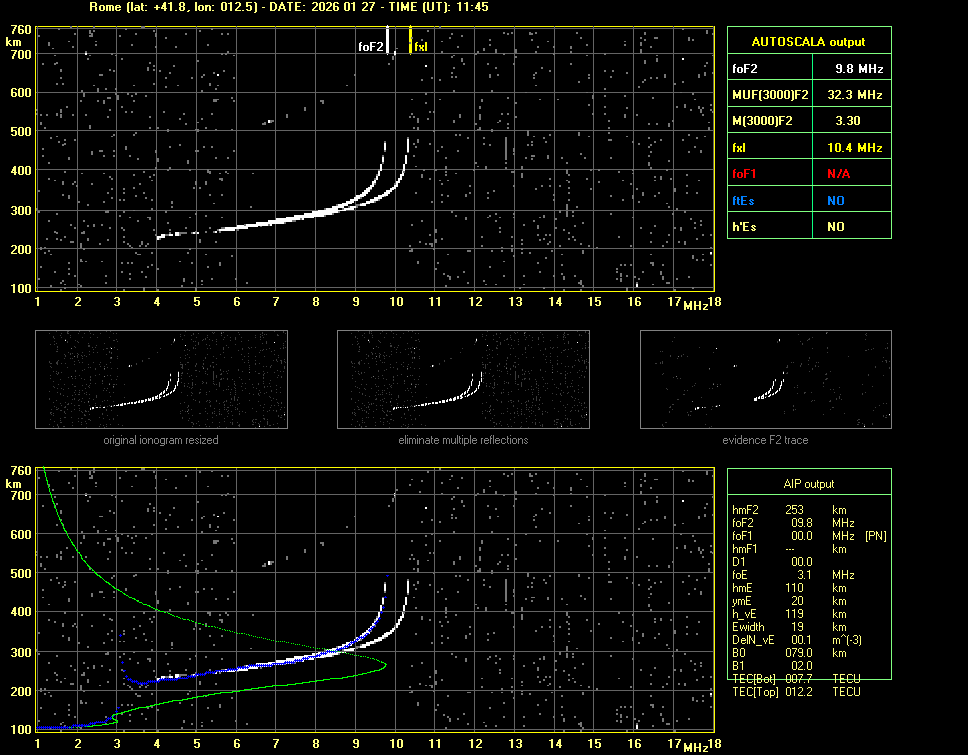
Task: Click the MHz axis label of the upper ionogram
Action: 695,305
